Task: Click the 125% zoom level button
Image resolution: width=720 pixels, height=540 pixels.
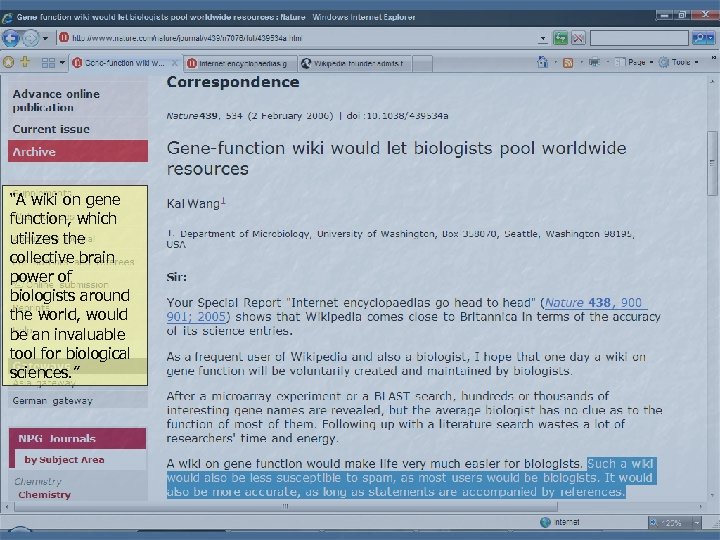Action: point(670,523)
